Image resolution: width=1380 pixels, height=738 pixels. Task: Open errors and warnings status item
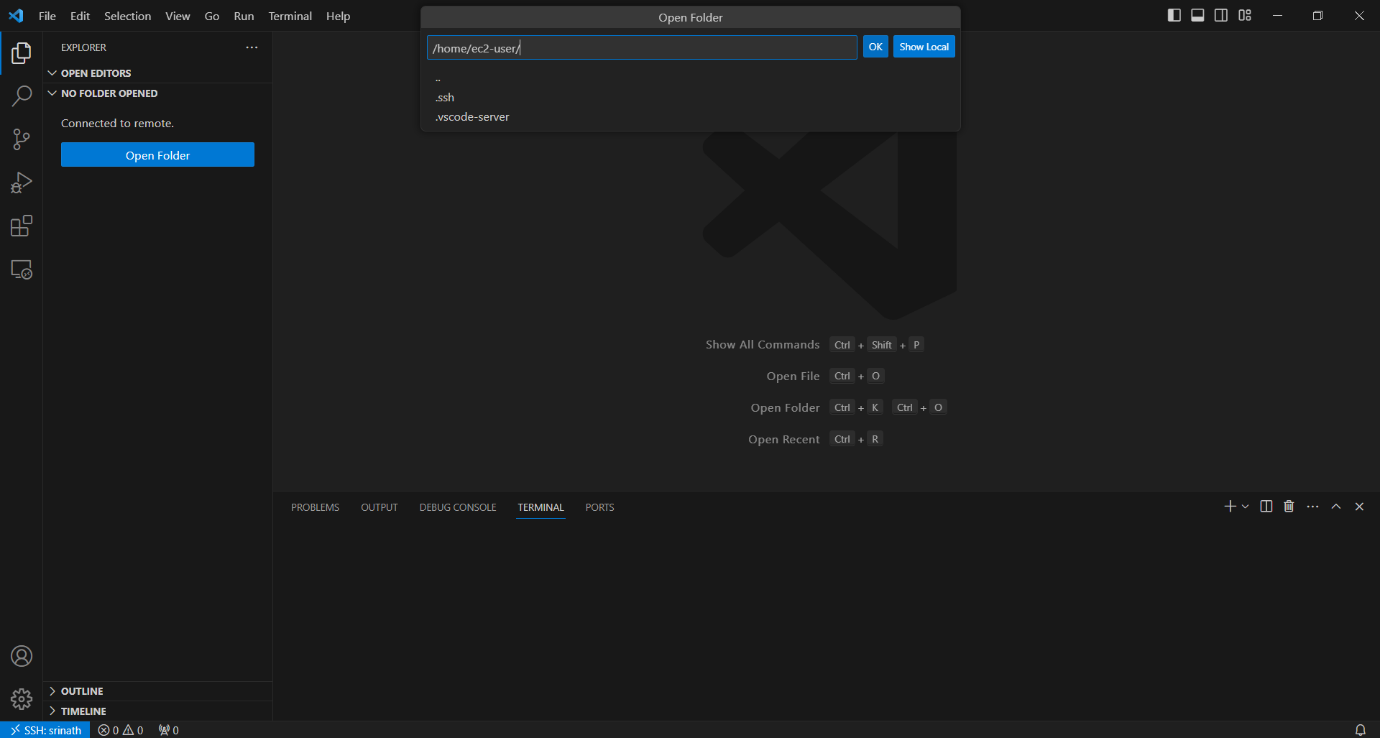click(x=120, y=730)
